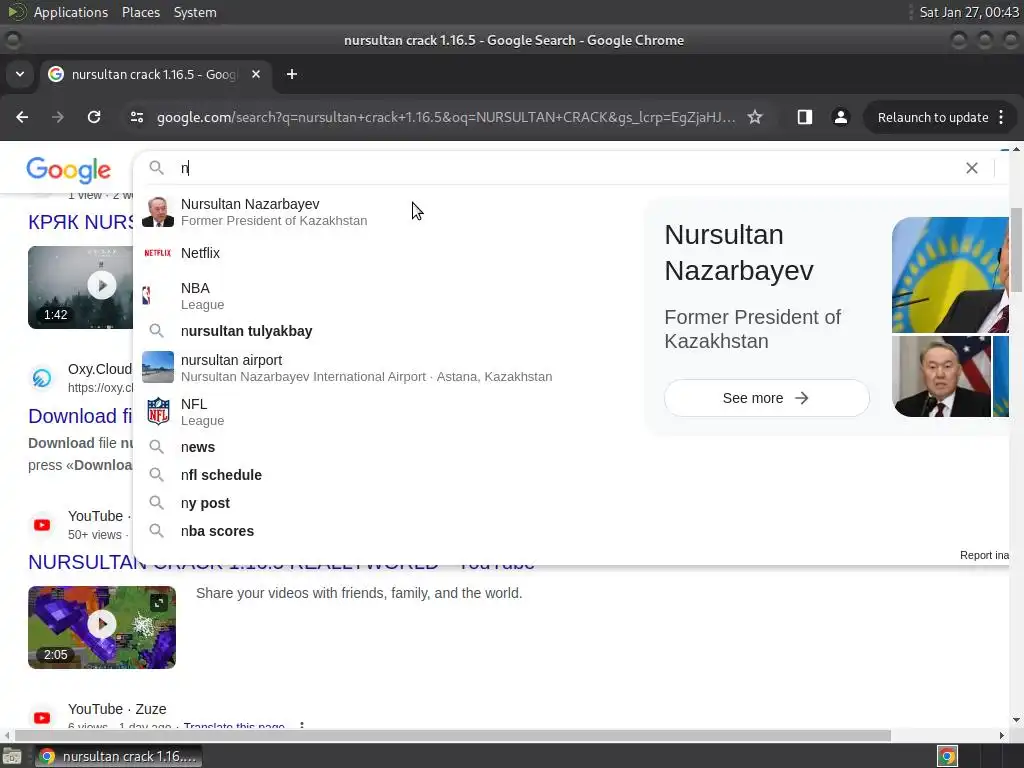Open the Applications menu

pyautogui.click(x=71, y=12)
